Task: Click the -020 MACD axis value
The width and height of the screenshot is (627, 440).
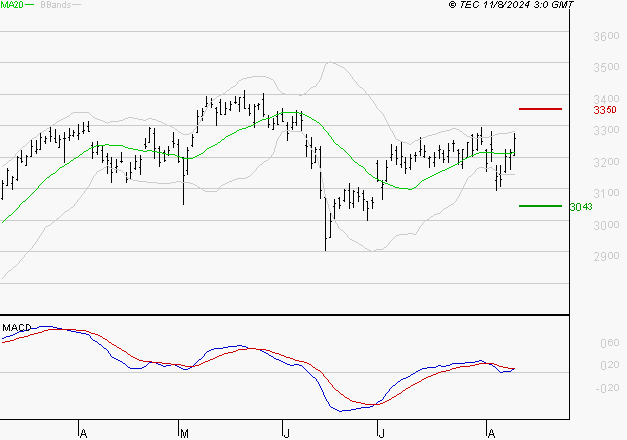Action: (x=607, y=388)
